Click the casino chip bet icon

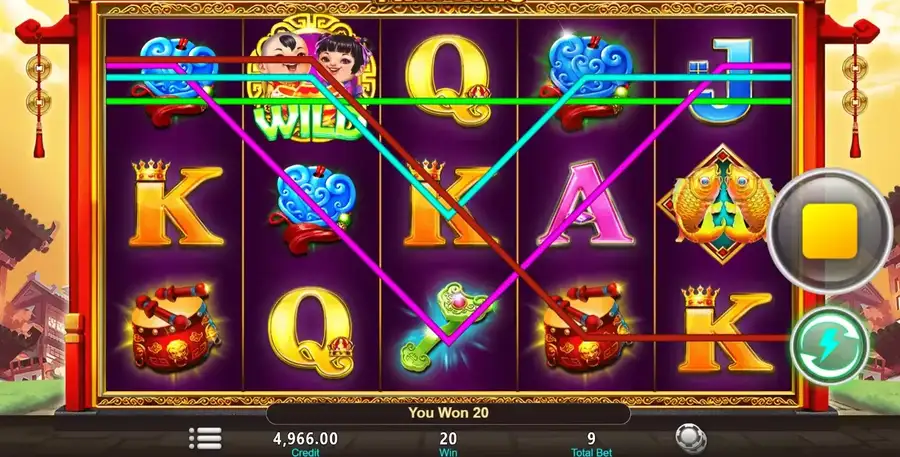pyautogui.click(x=691, y=439)
